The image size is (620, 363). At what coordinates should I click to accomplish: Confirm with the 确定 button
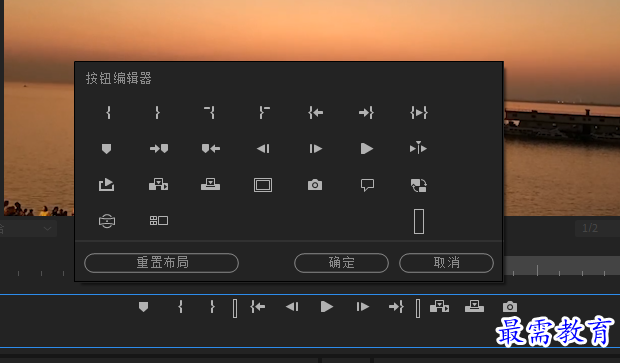[341, 263]
